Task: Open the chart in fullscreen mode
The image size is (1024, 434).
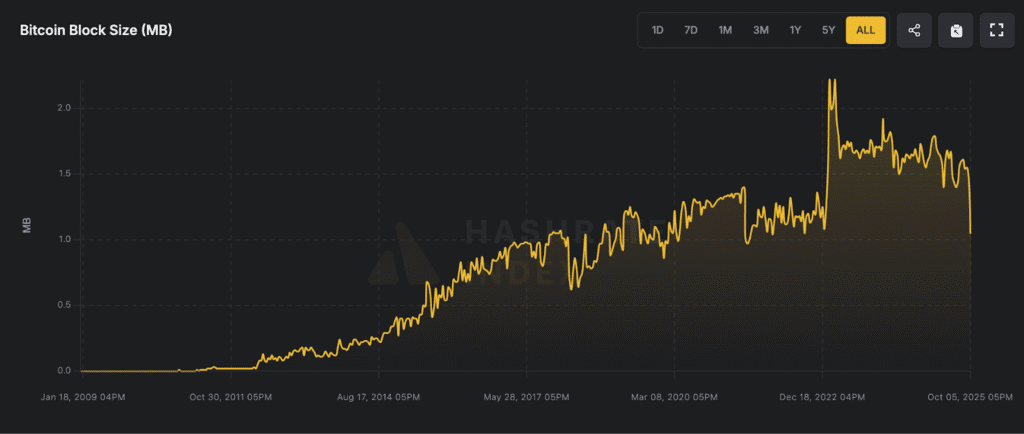Action: tap(996, 30)
